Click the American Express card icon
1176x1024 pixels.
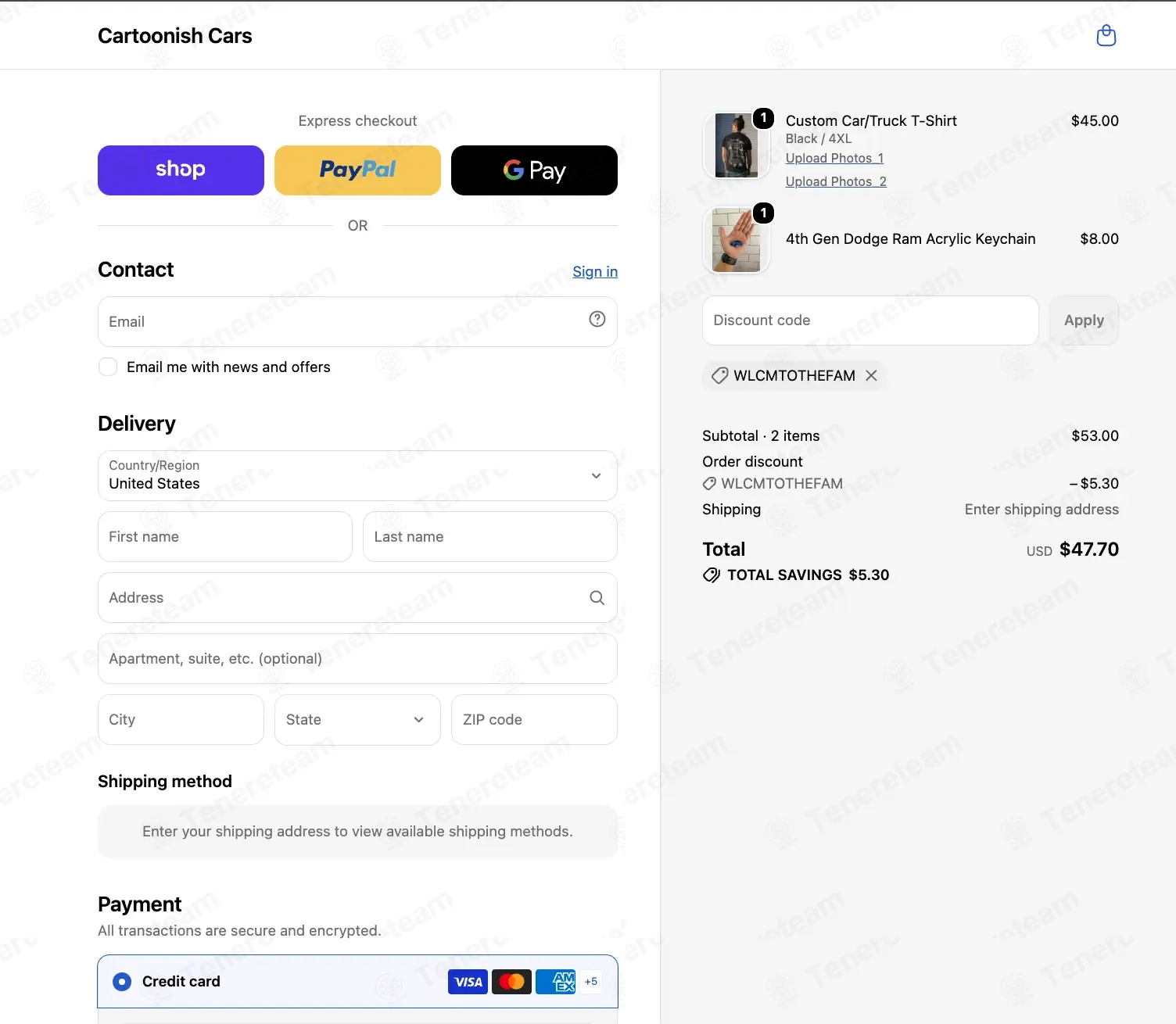(x=555, y=982)
